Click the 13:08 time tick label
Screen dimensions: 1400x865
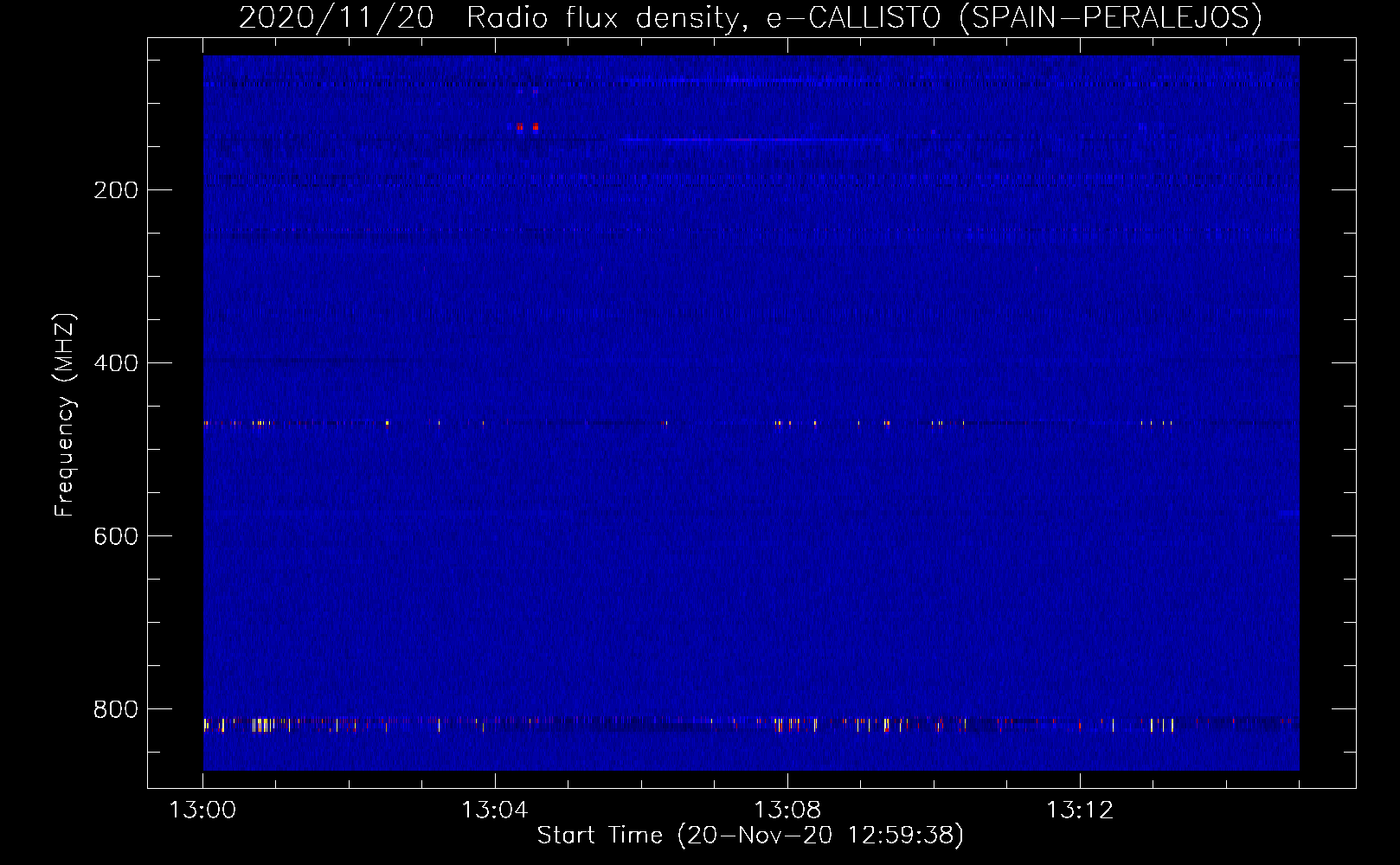(787, 811)
